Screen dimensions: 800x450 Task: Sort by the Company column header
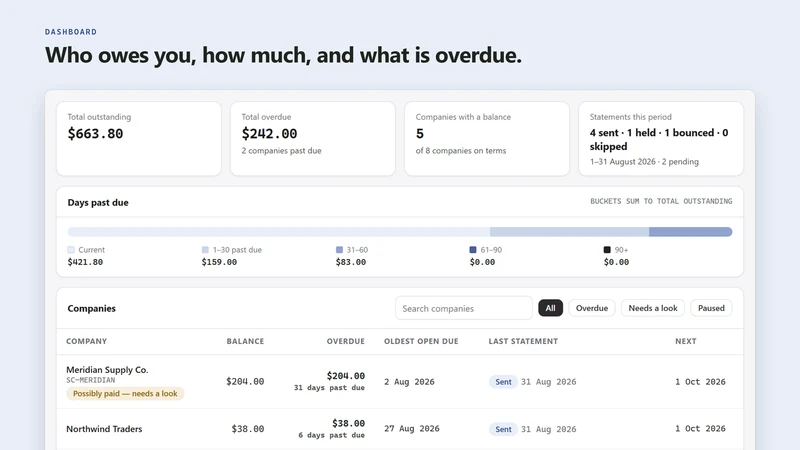click(x=87, y=341)
